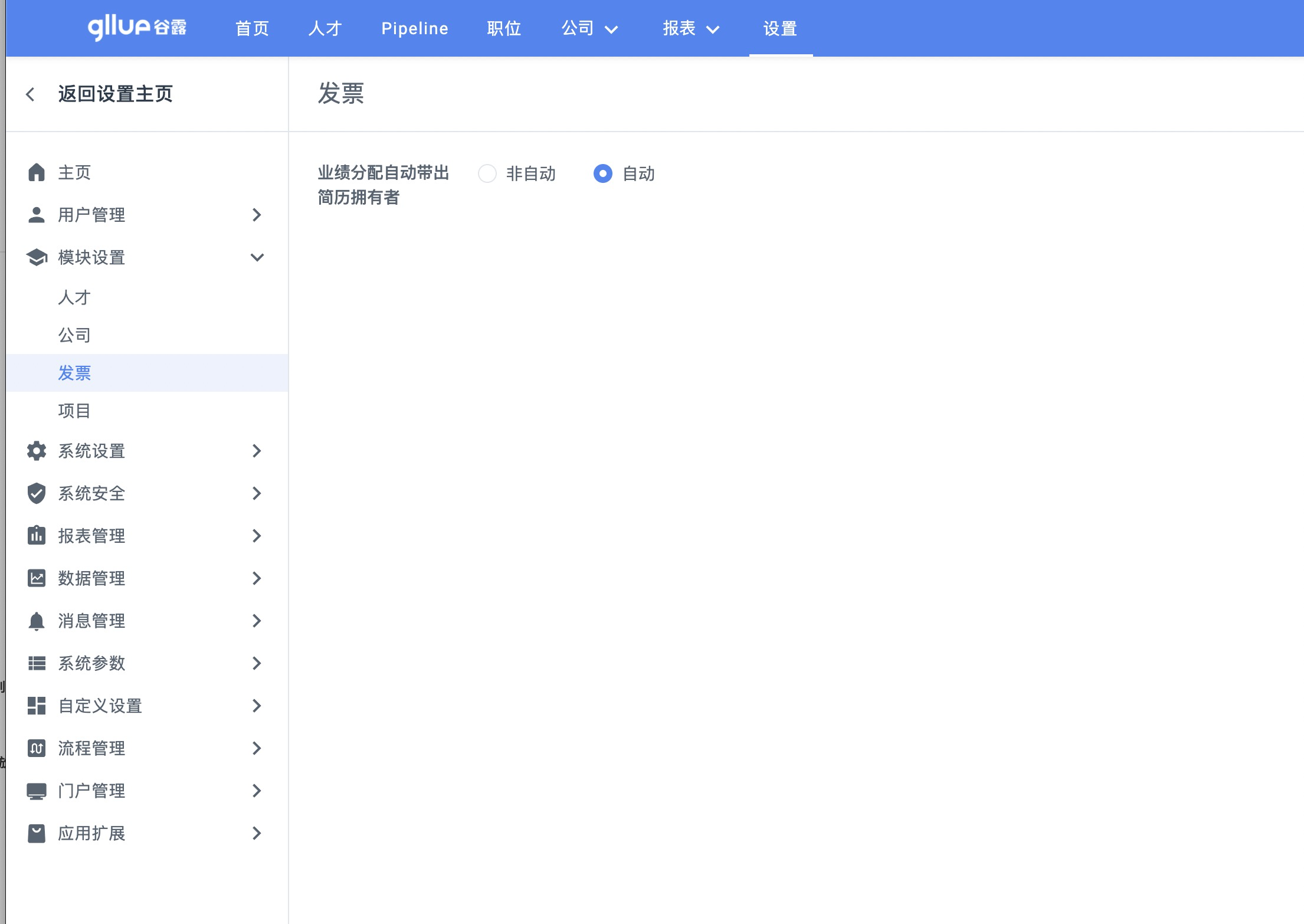Click the graduation cap icon for 模块设置

point(37,257)
